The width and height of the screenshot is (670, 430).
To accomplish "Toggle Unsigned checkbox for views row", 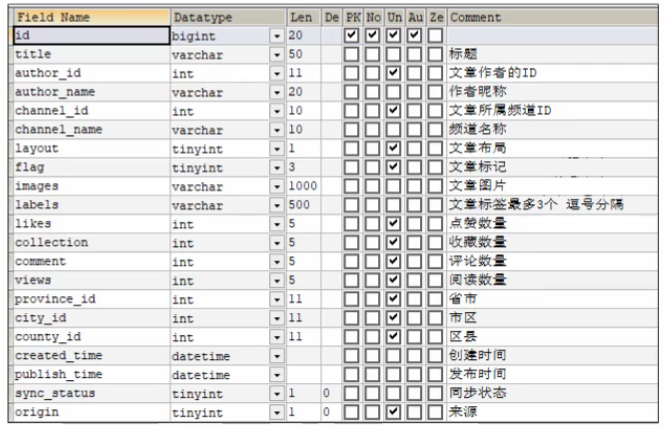I will point(393,280).
